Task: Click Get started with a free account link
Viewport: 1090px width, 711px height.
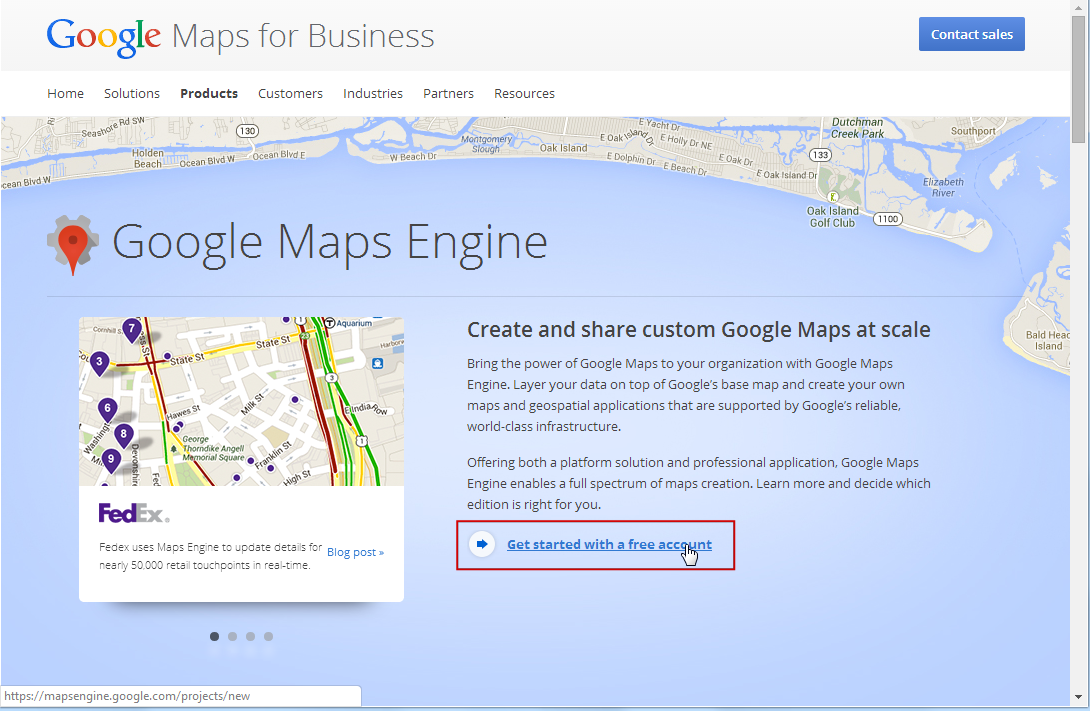Action: point(609,544)
